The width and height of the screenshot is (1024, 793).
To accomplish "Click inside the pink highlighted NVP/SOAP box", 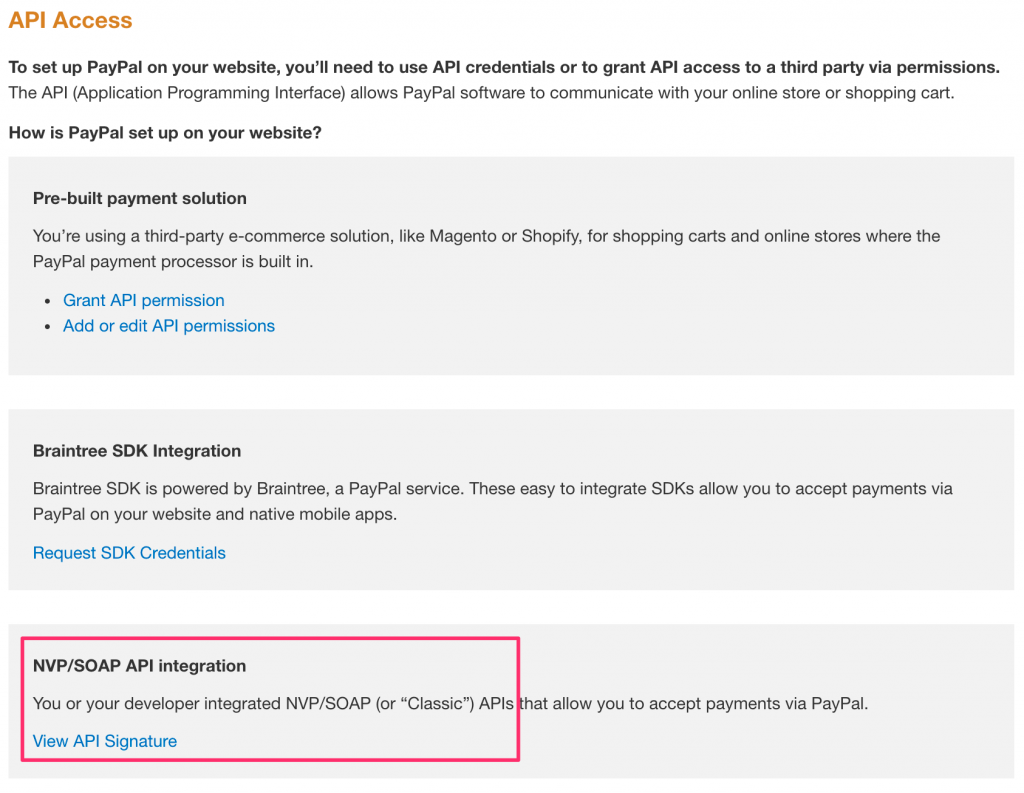I will click(x=270, y=700).
